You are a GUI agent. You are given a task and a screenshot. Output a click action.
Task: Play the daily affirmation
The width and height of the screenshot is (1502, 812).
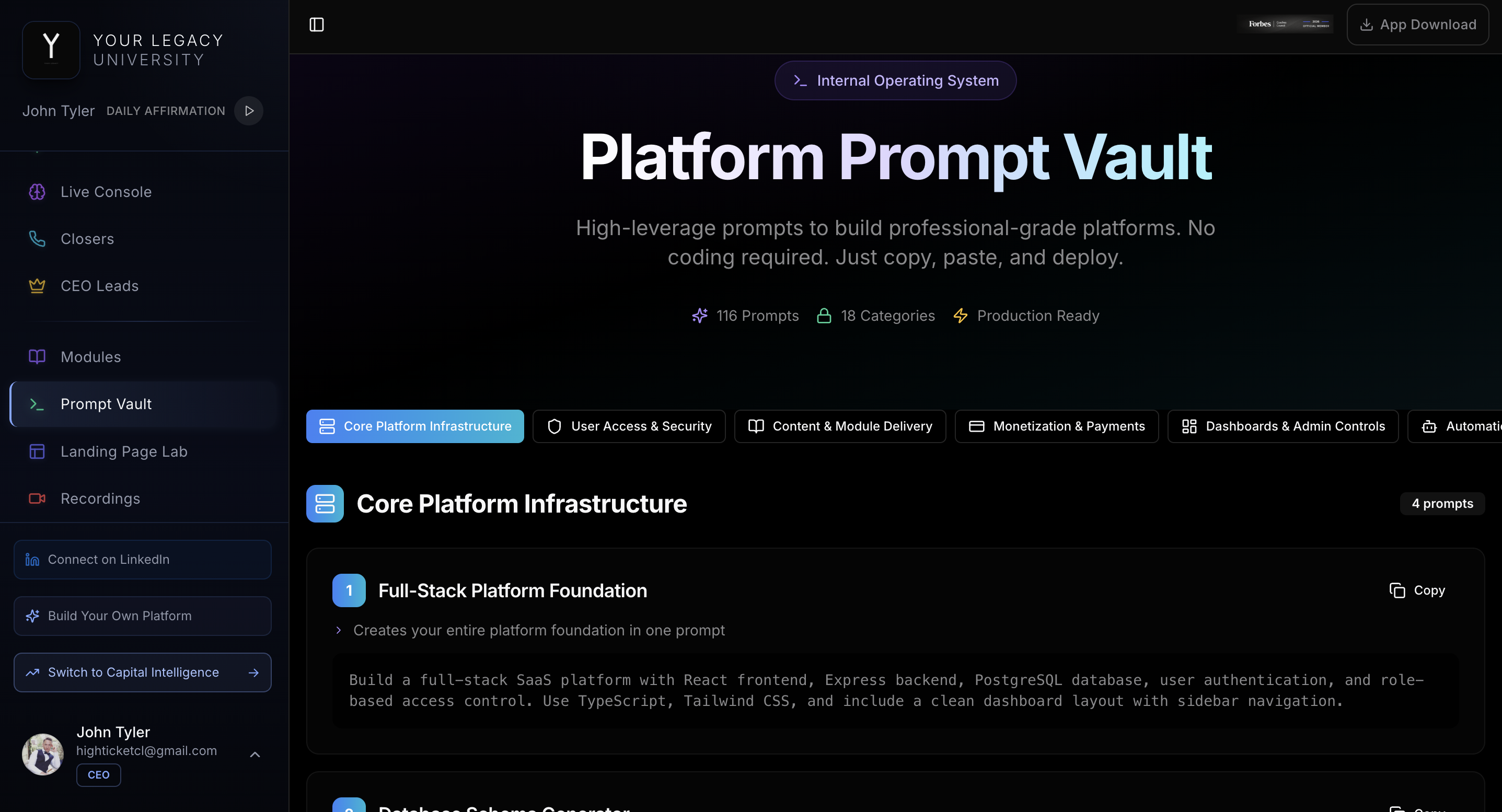(249, 111)
